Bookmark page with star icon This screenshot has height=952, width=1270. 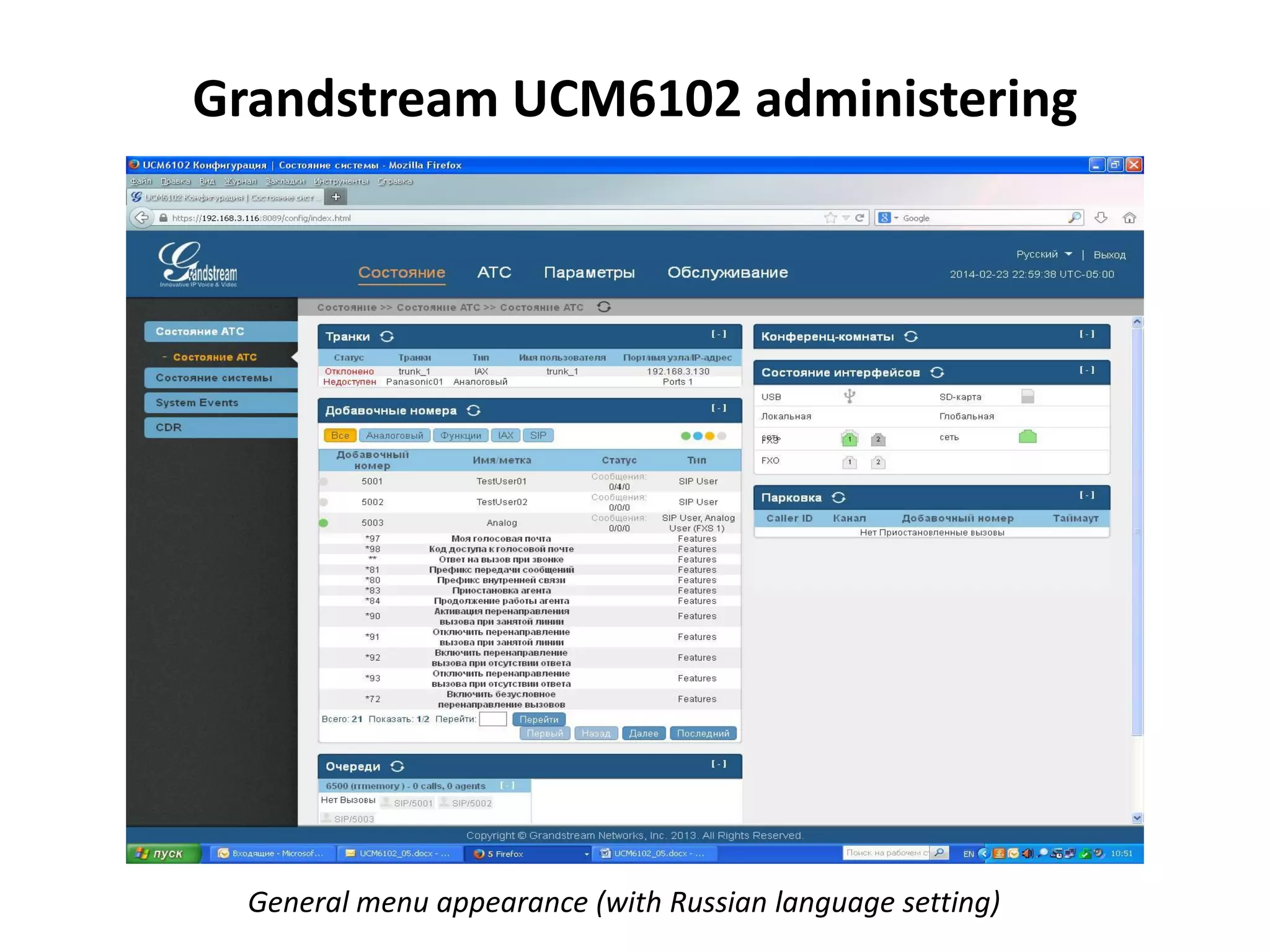830,218
